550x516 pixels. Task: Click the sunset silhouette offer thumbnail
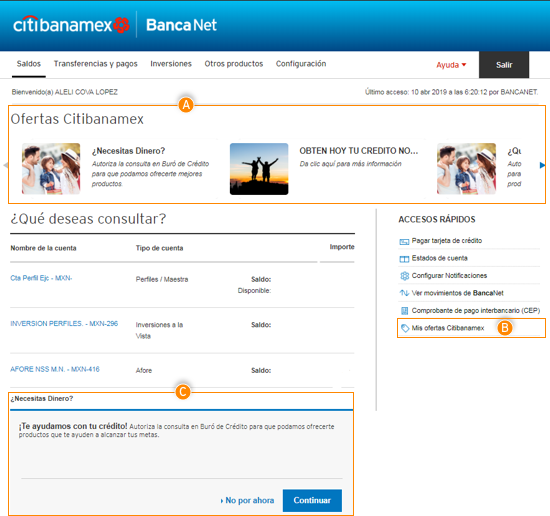coord(259,169)
